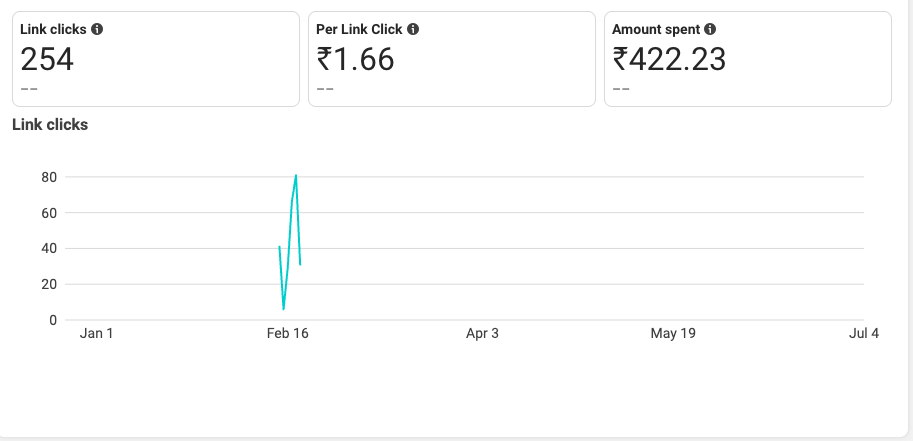Screen dimensions: 913x441
Task: Click the 40 value on the vertical axis
Action: point(49,249)
